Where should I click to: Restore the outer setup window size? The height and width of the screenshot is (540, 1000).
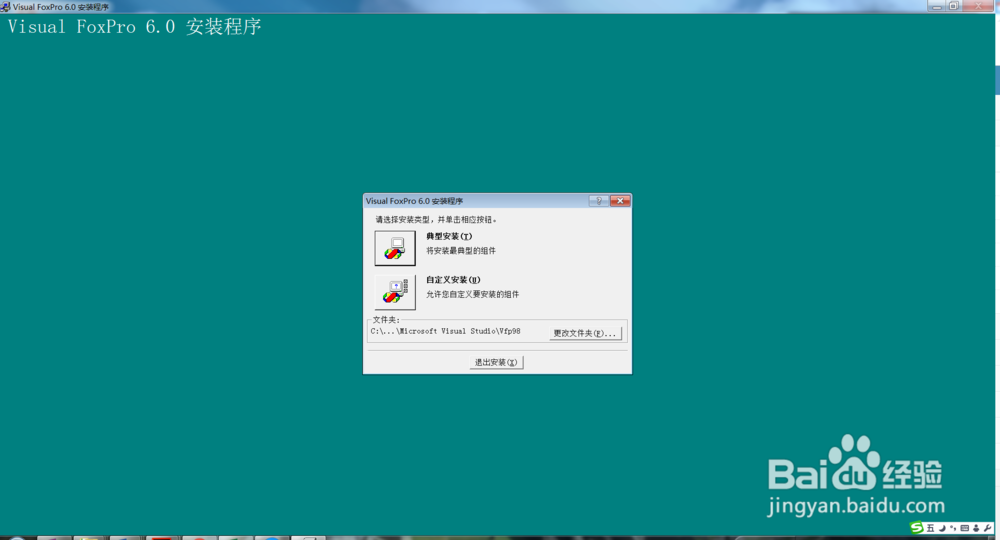coord(953,6)
